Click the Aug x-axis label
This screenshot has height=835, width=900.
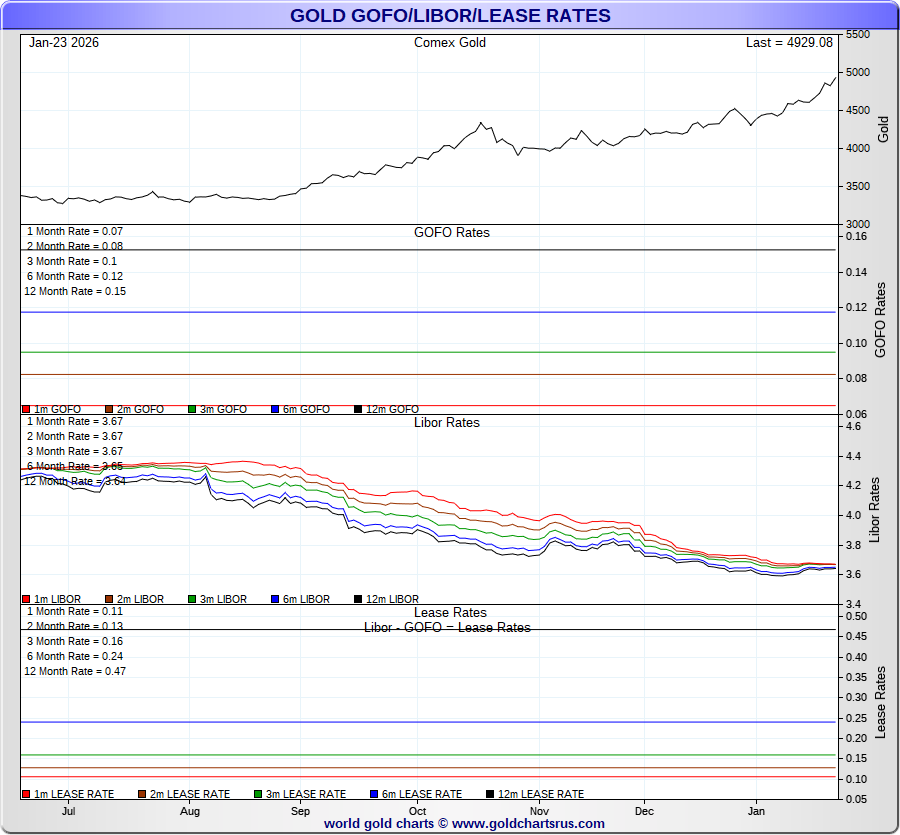tap(190, 811)
